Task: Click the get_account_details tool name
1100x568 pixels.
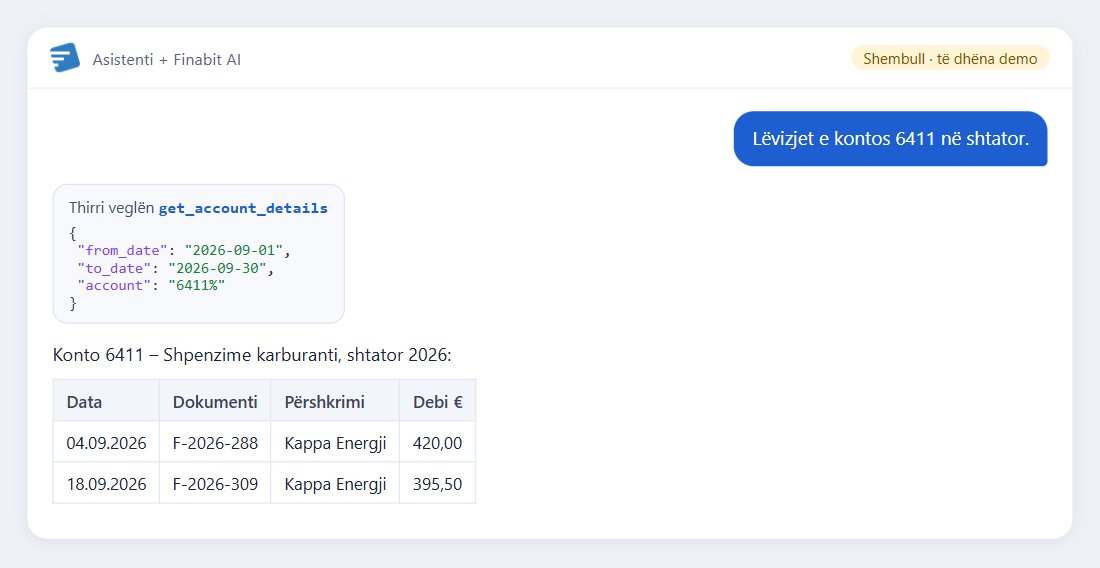Action: [243, 208]
